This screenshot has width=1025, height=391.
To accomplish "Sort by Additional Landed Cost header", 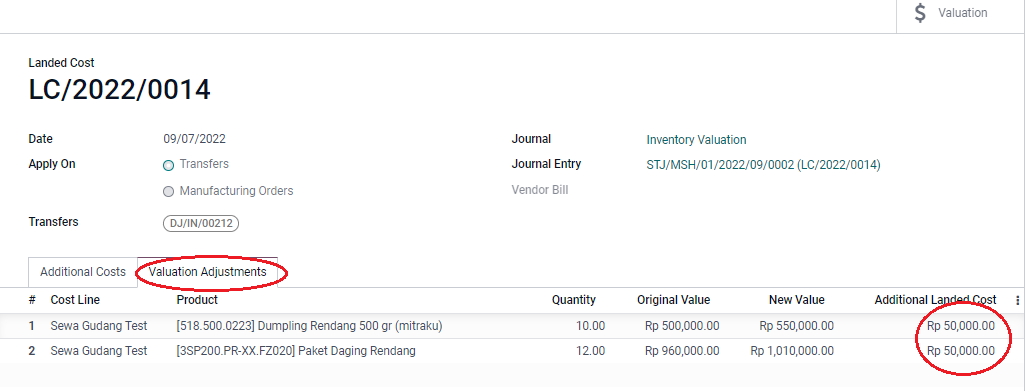I will [935, 300].
